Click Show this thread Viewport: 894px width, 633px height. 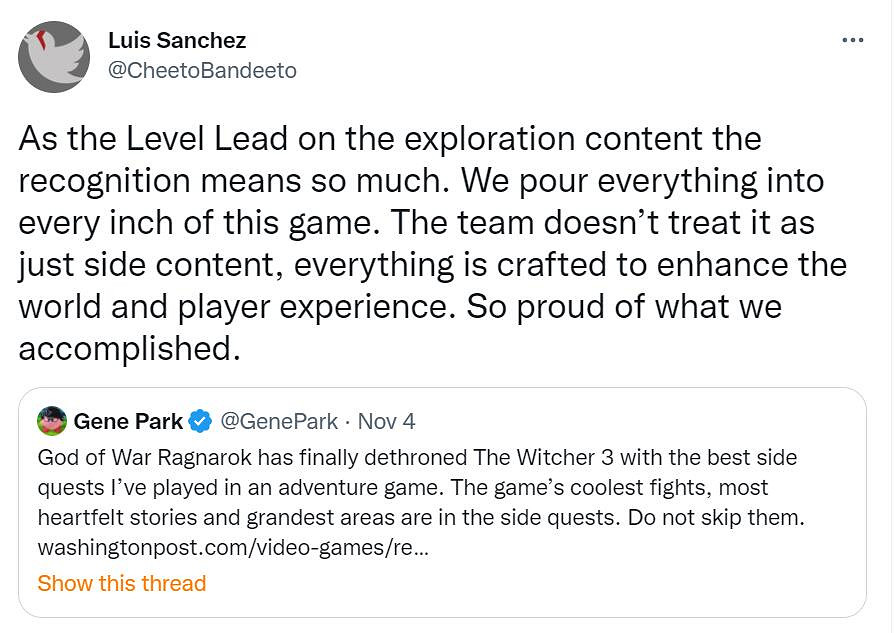tap(121, 583)
